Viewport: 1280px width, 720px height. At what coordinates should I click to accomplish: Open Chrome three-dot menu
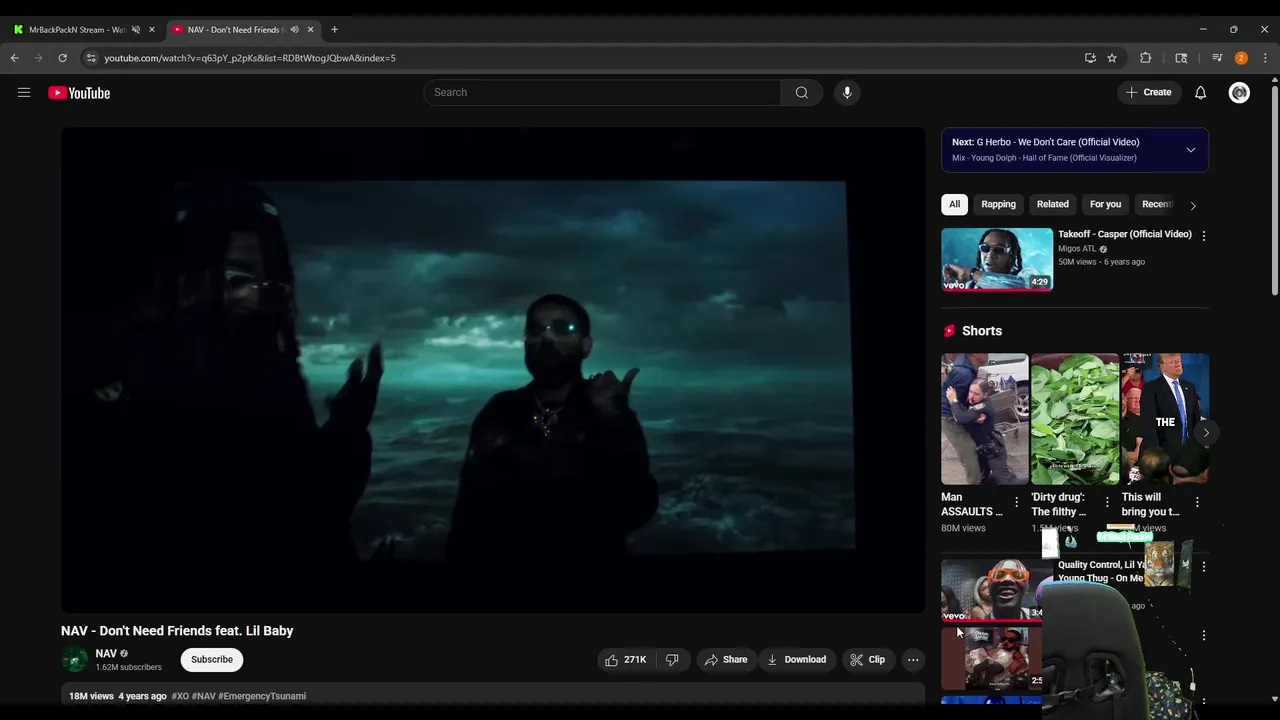[x=1265, y=58]
